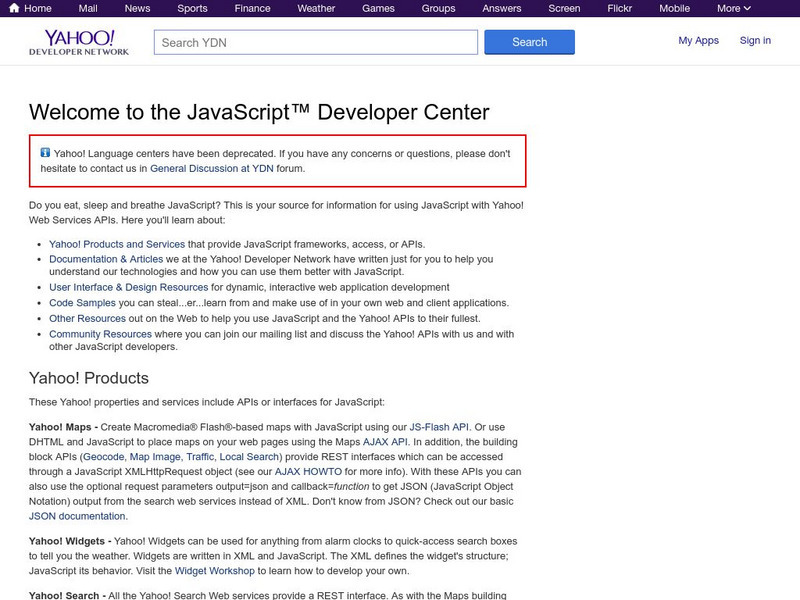Click the bold Yahoo! Widgets label

click(67, 541)
